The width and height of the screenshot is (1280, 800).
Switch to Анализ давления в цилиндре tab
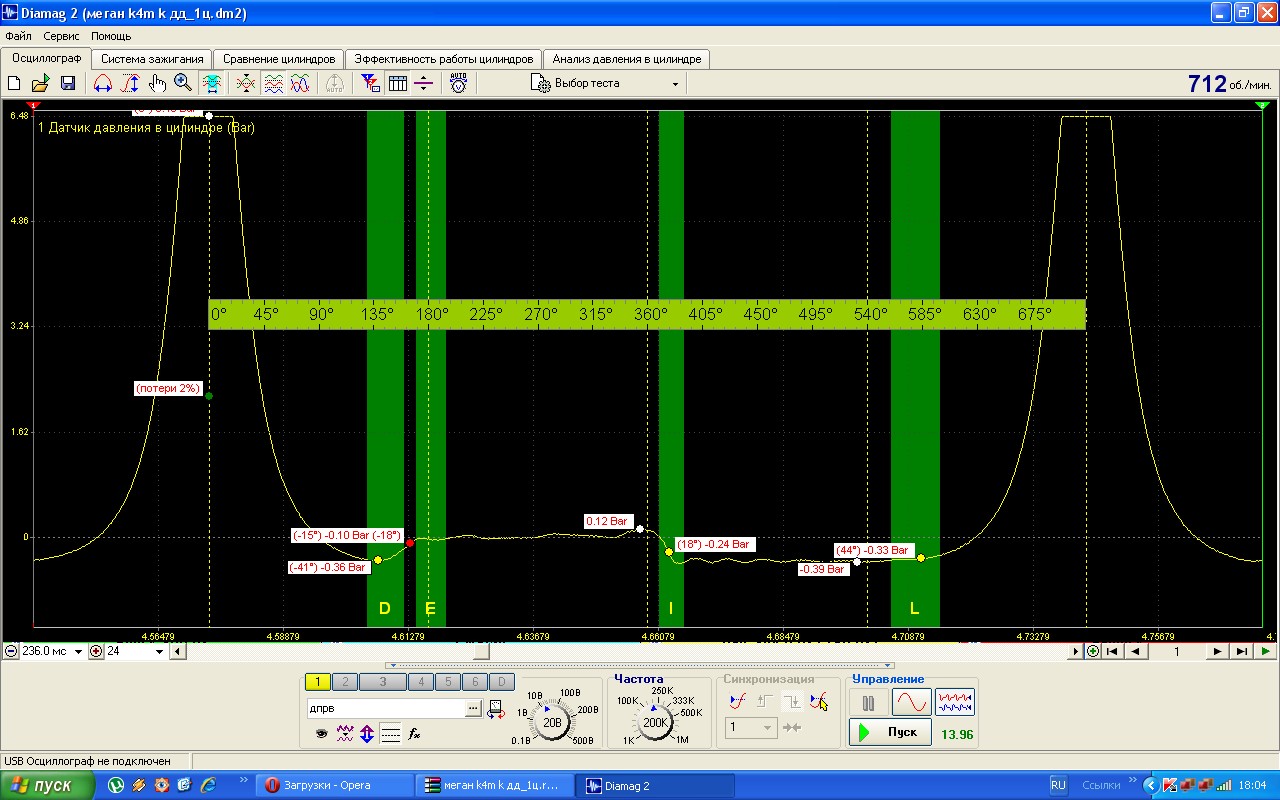pos(627,59)
